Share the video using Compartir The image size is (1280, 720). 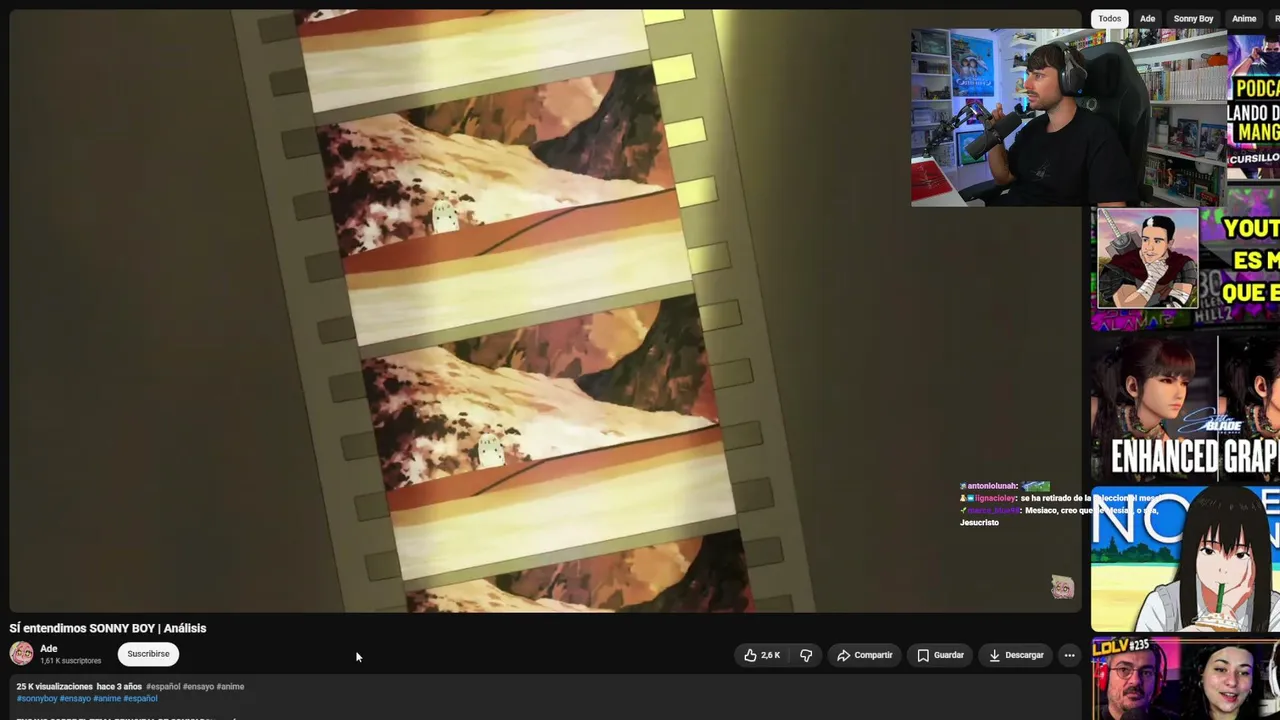coord(864,655)
